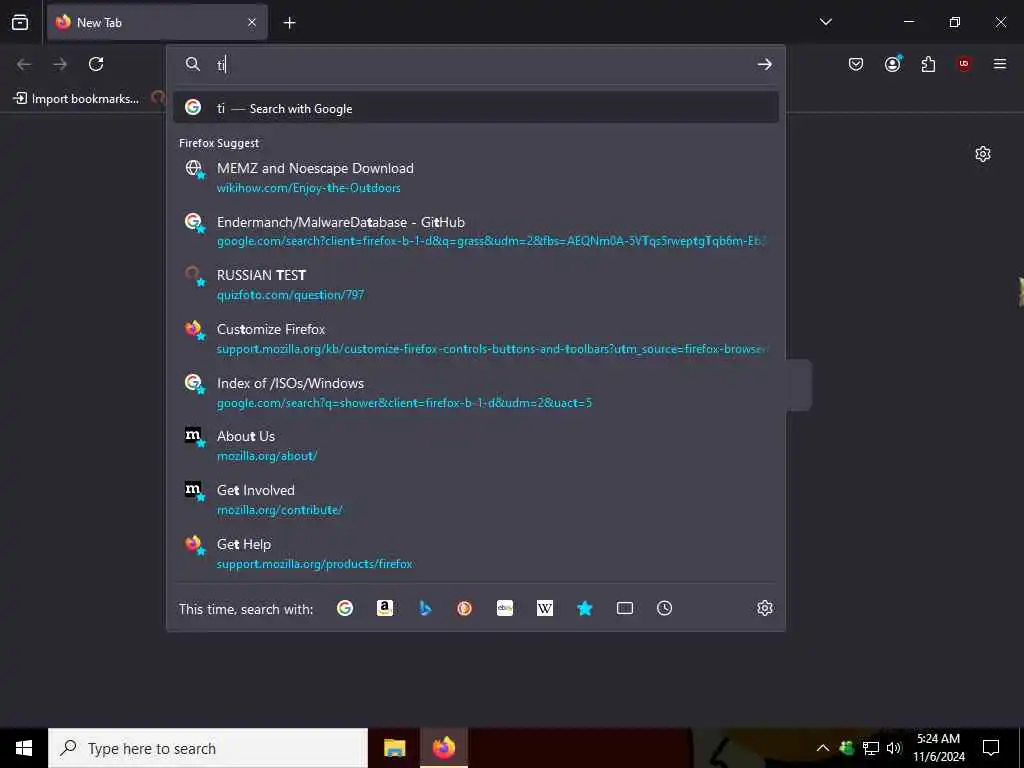The image size is (1024, 768).
Task: Select 'ti — Search with Google' suggestion
Action: coord(475,108)
